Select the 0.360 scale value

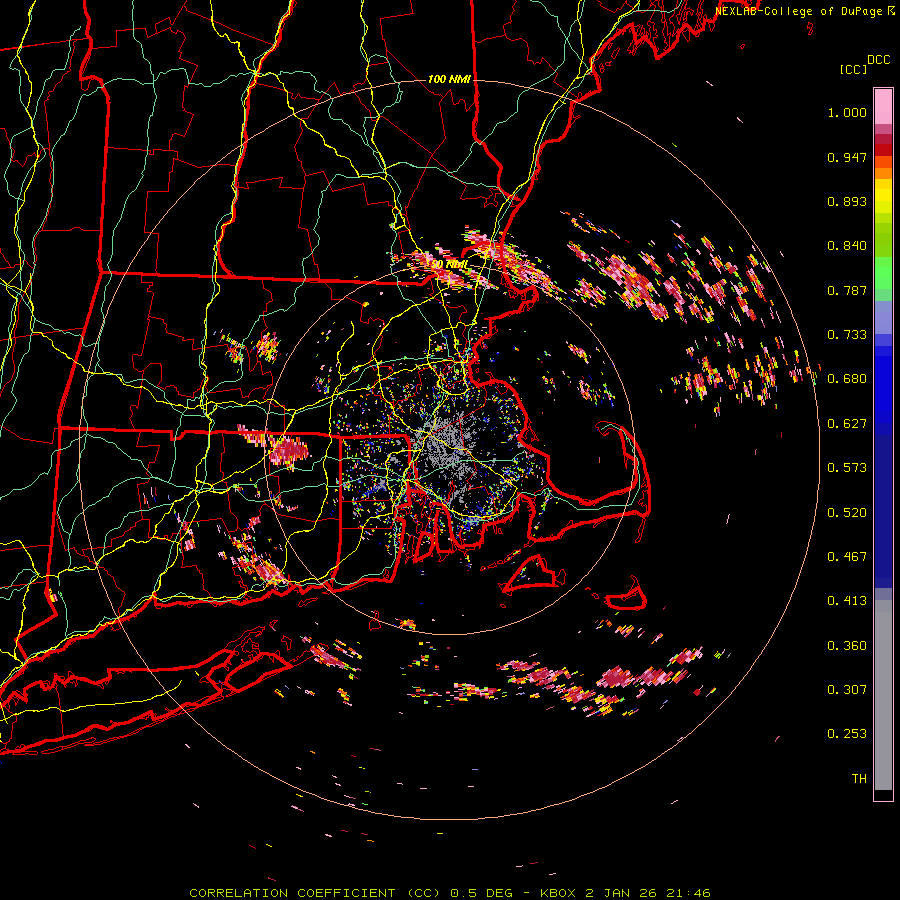point(847,646)
